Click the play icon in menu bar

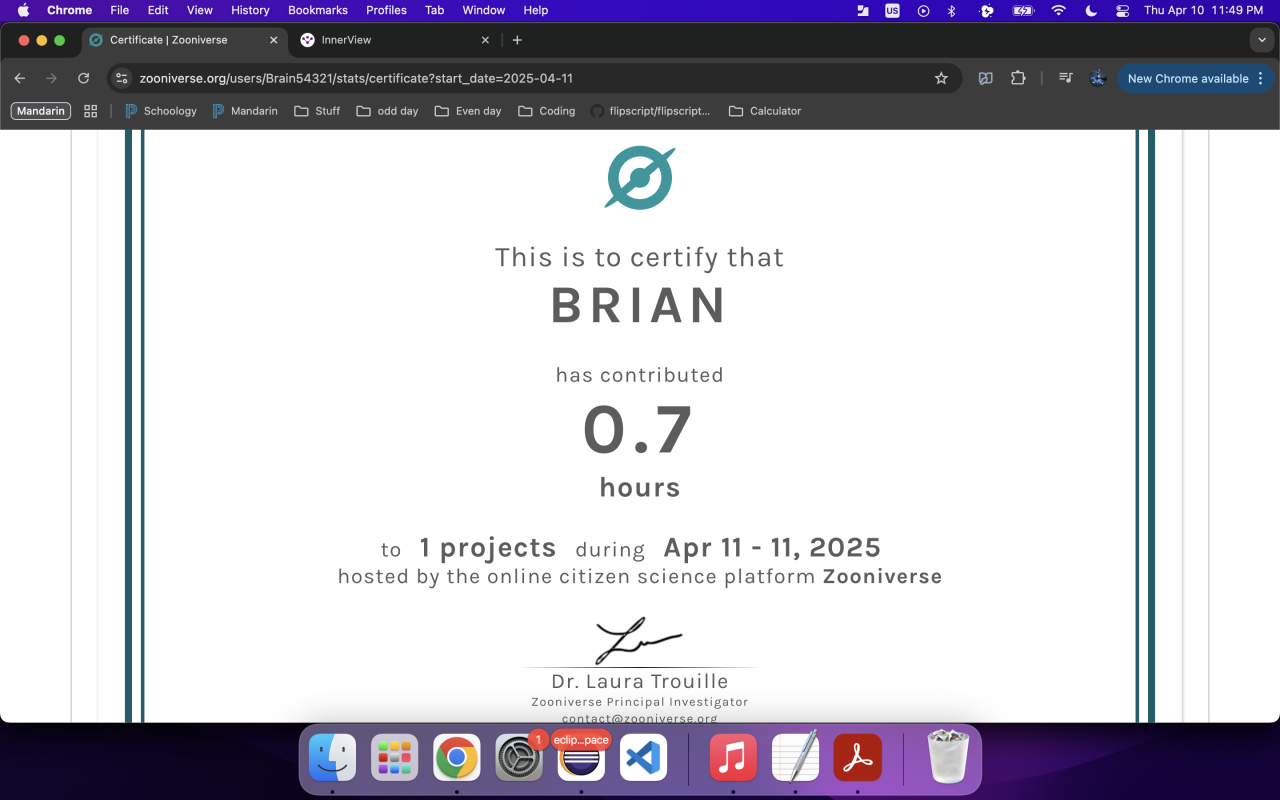pos(923,10)
